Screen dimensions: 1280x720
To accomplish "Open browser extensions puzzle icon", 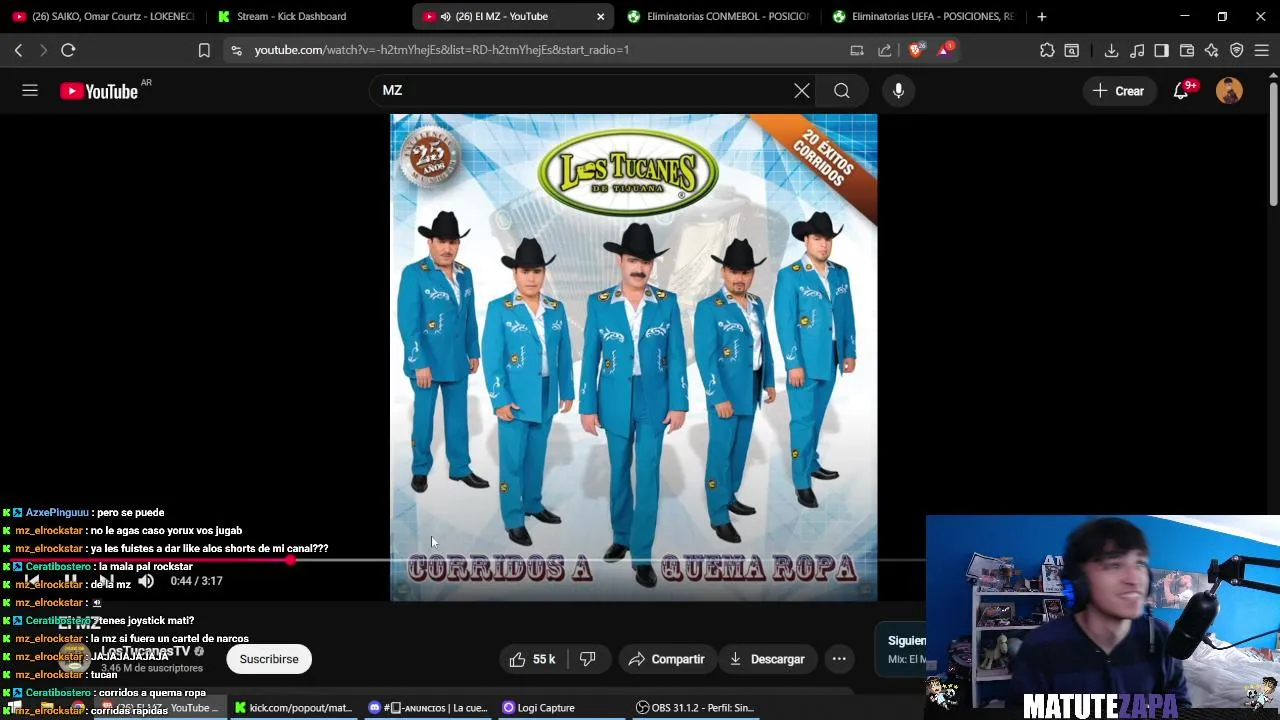I will (1047, 50).
